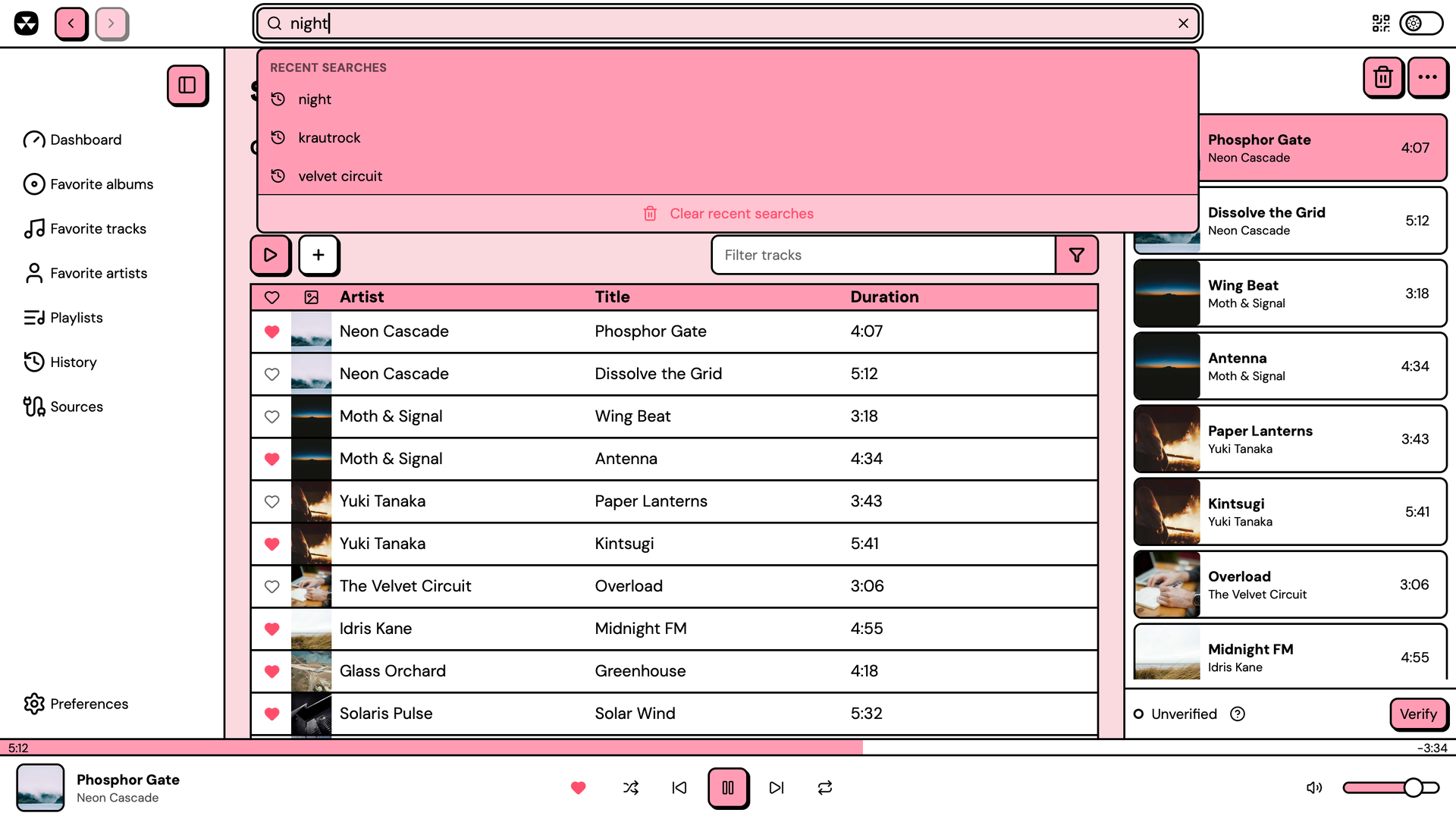Open Playlists in the sidebar
The height and width of the screenshot is (819, 1456).
tap(64, 318)
